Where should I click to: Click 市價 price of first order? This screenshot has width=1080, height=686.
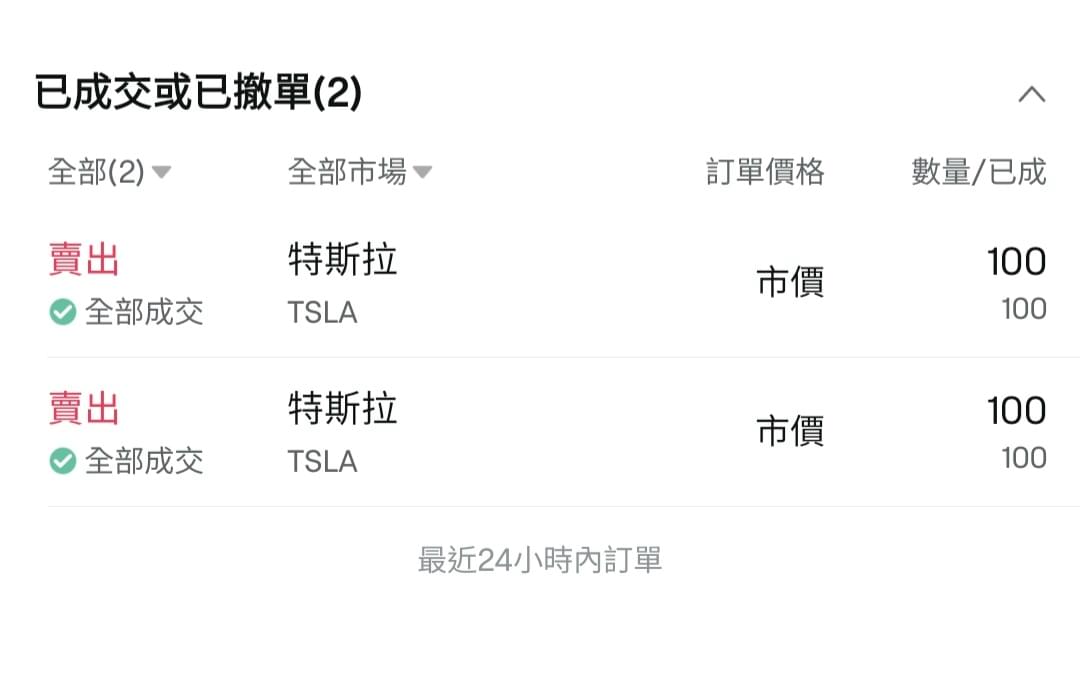click(x=790, y=282)
